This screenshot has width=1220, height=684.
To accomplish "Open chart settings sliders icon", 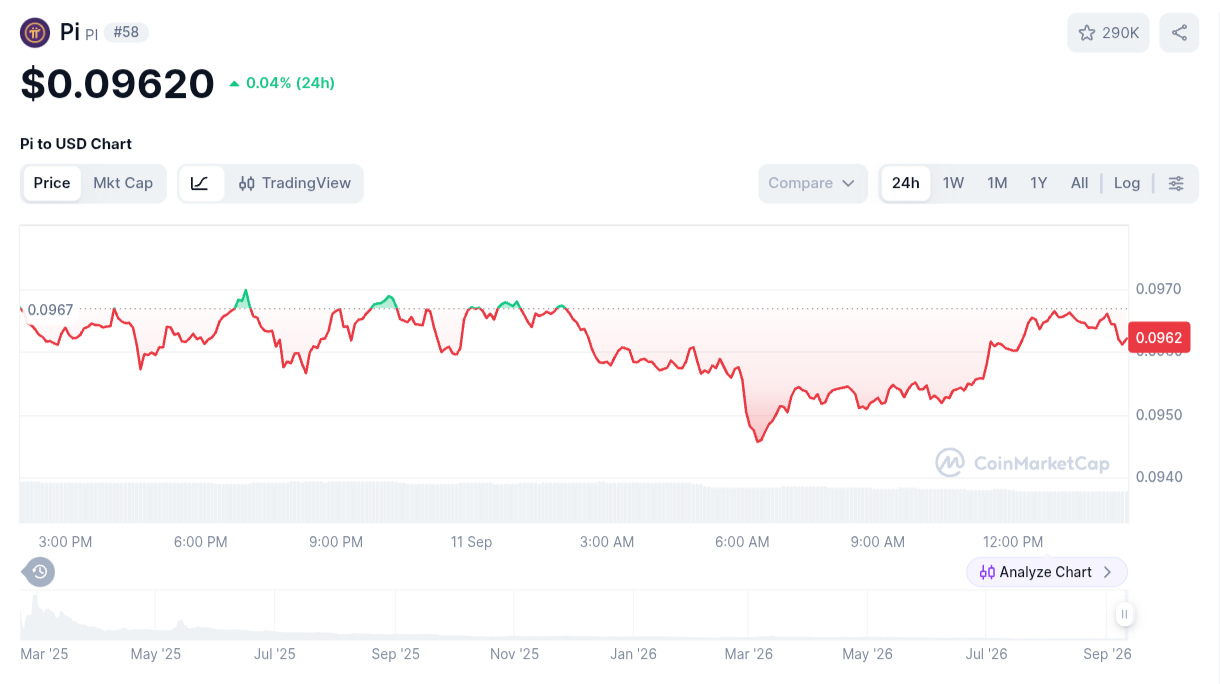I will point(1176,183).
